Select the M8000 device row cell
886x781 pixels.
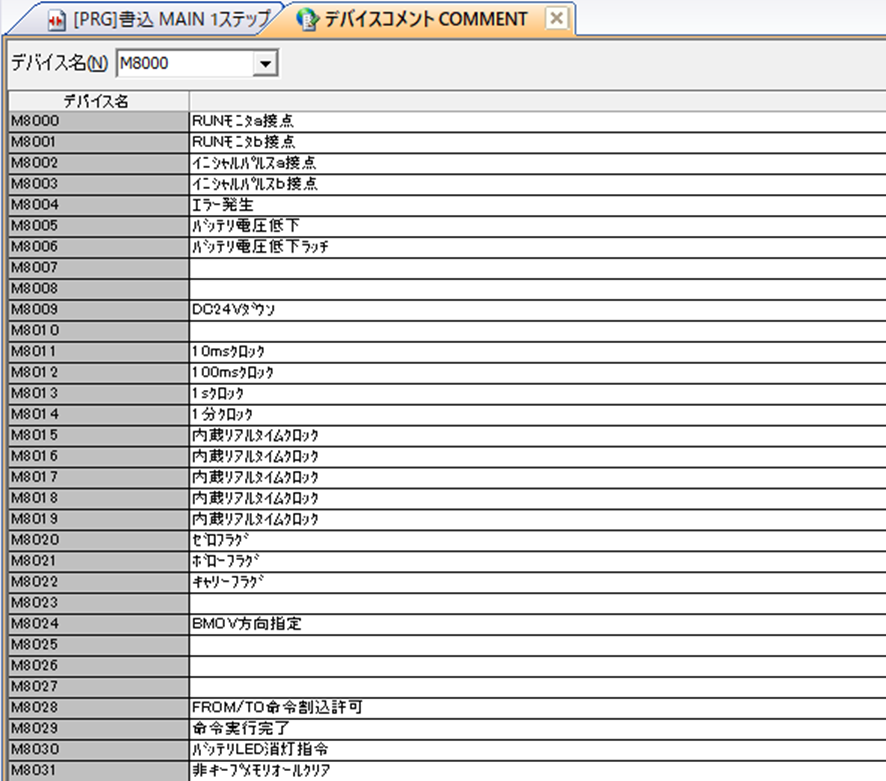99,121
